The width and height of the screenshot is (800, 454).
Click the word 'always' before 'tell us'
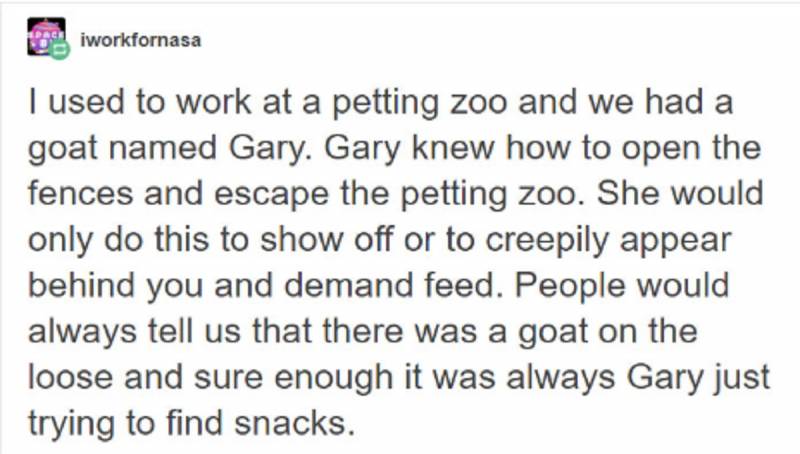83,334
